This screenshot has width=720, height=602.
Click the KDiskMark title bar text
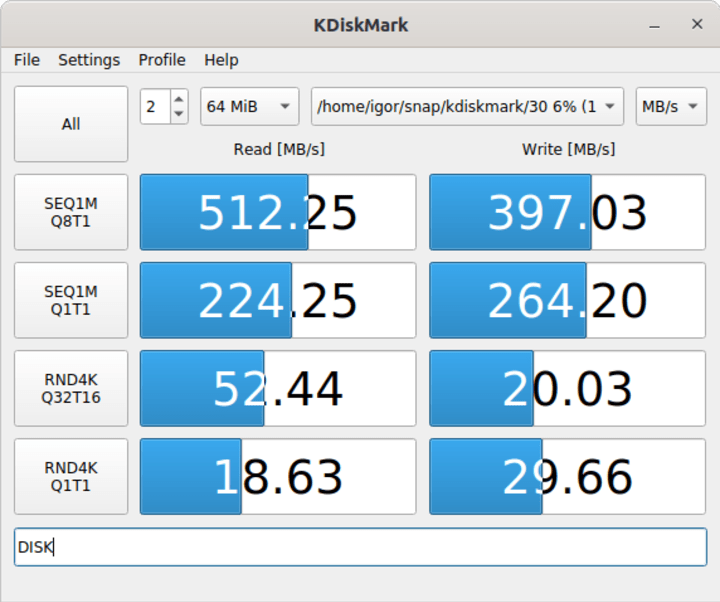(x=360, y=25)
